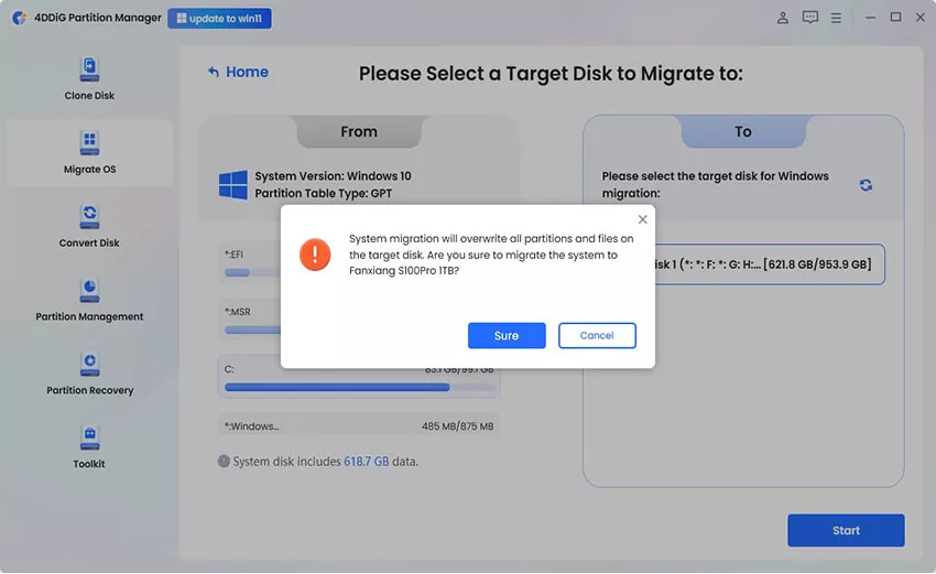The image size is (936, 574).
Task: Open Partition Management in sidebar
Action: point(90,300)
